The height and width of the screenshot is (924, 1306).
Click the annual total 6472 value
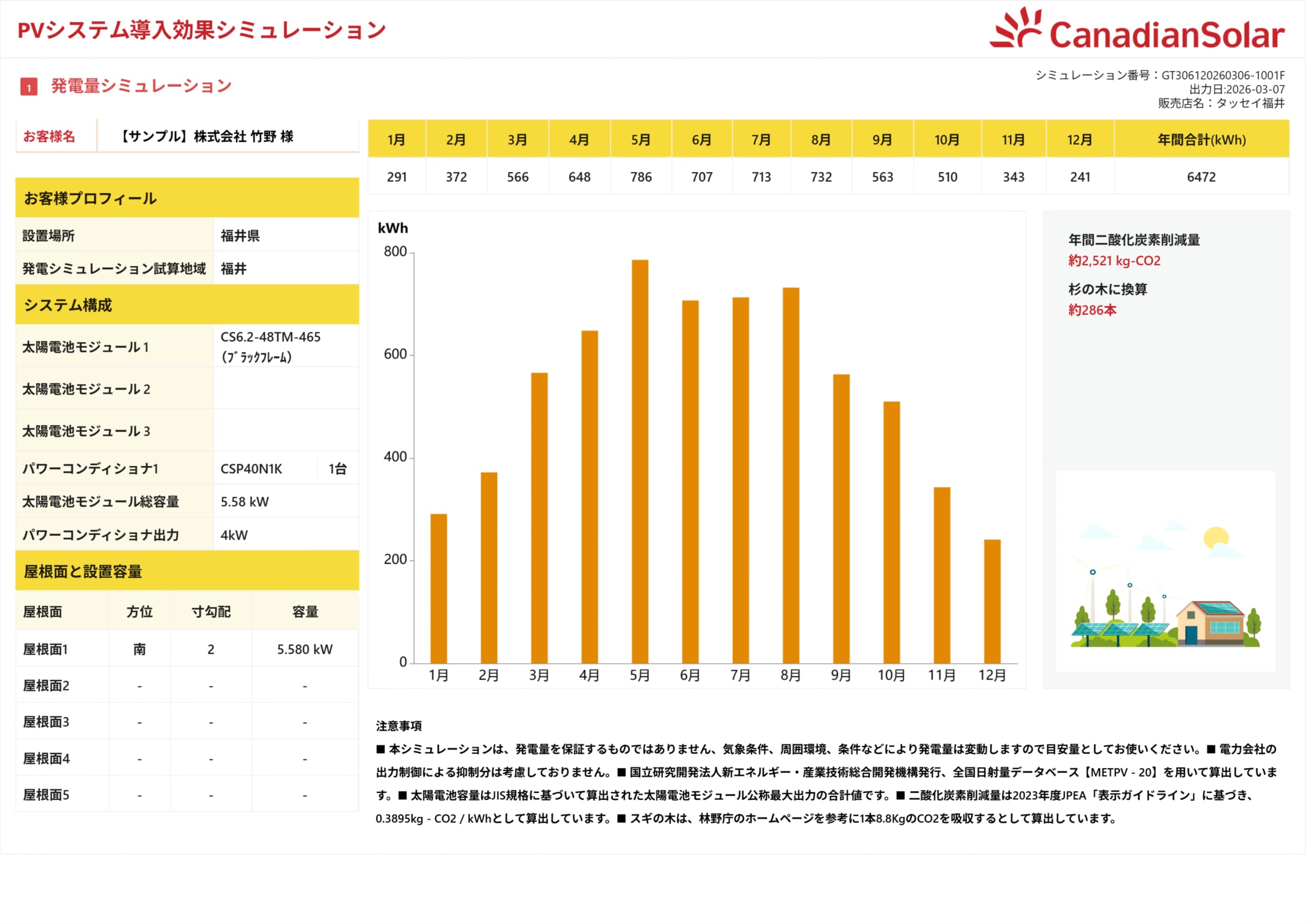tap(1201, 177)
